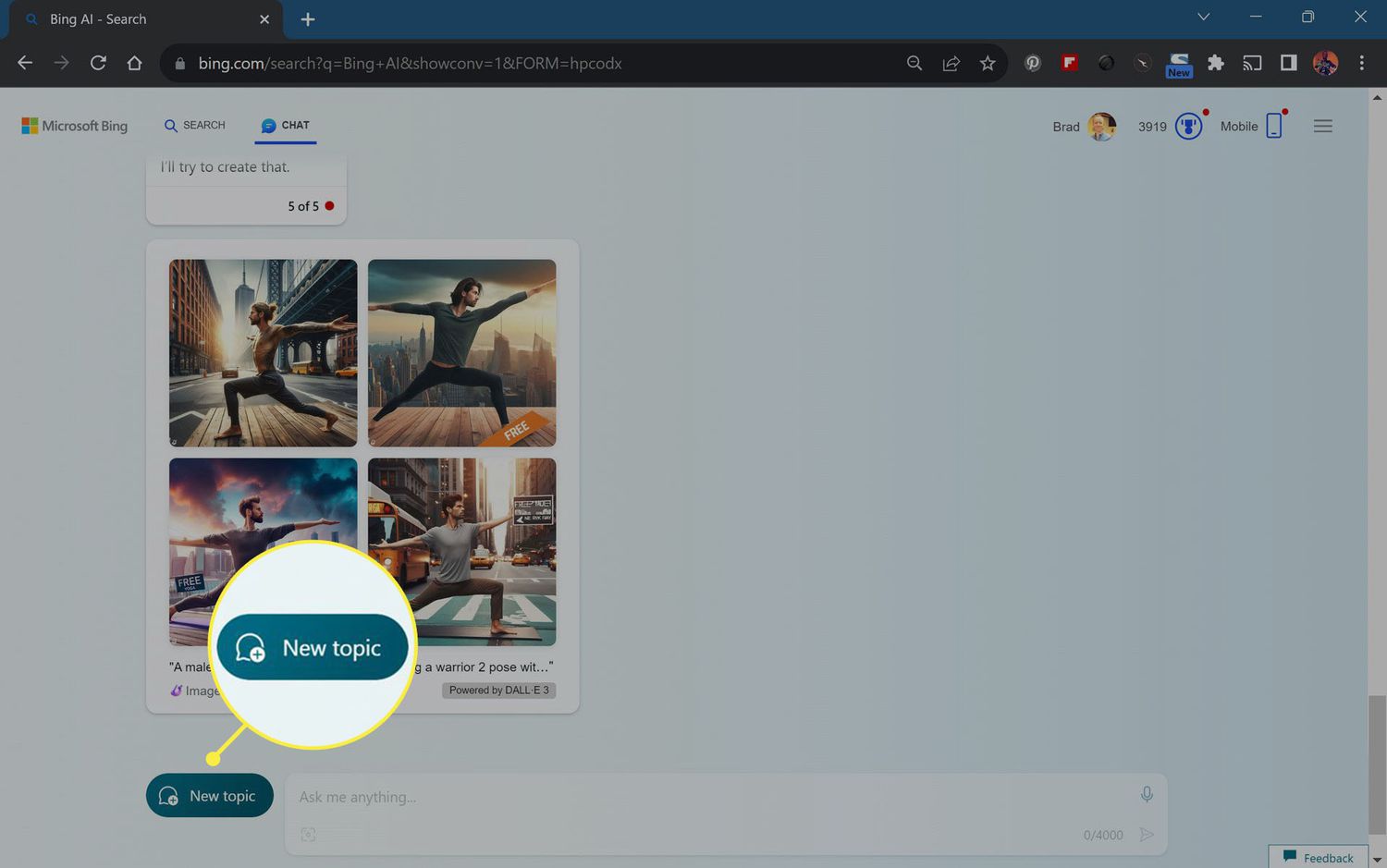Expand the tab search chevron
Screen dimensions: 1387x868
click(x=1203, y=17)
